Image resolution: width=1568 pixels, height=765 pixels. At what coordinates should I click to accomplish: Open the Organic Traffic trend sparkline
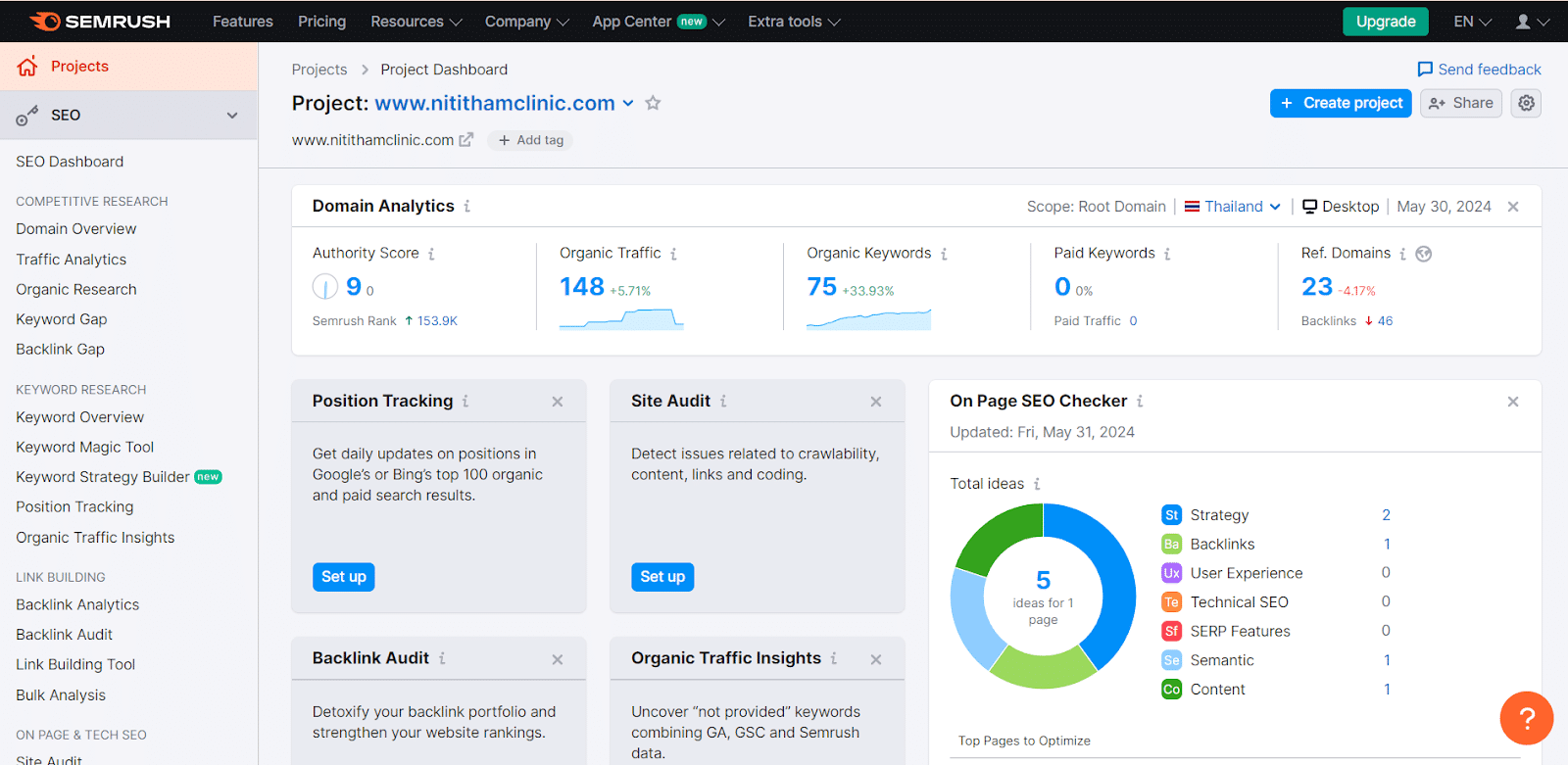621,319
